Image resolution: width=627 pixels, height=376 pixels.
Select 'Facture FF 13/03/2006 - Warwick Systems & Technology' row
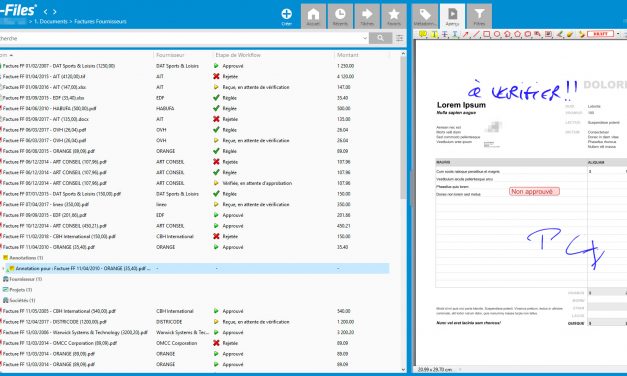tap(194, 332)
